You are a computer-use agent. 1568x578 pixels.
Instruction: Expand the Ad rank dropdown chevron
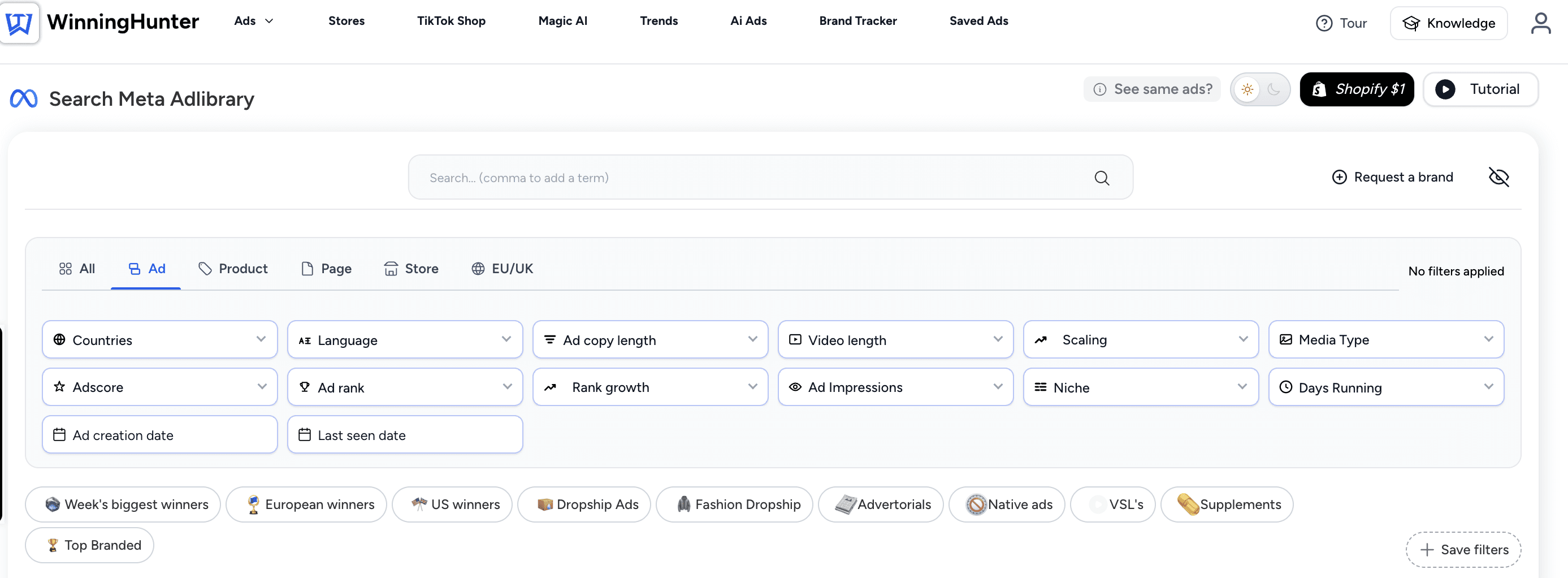click(507, 387)
